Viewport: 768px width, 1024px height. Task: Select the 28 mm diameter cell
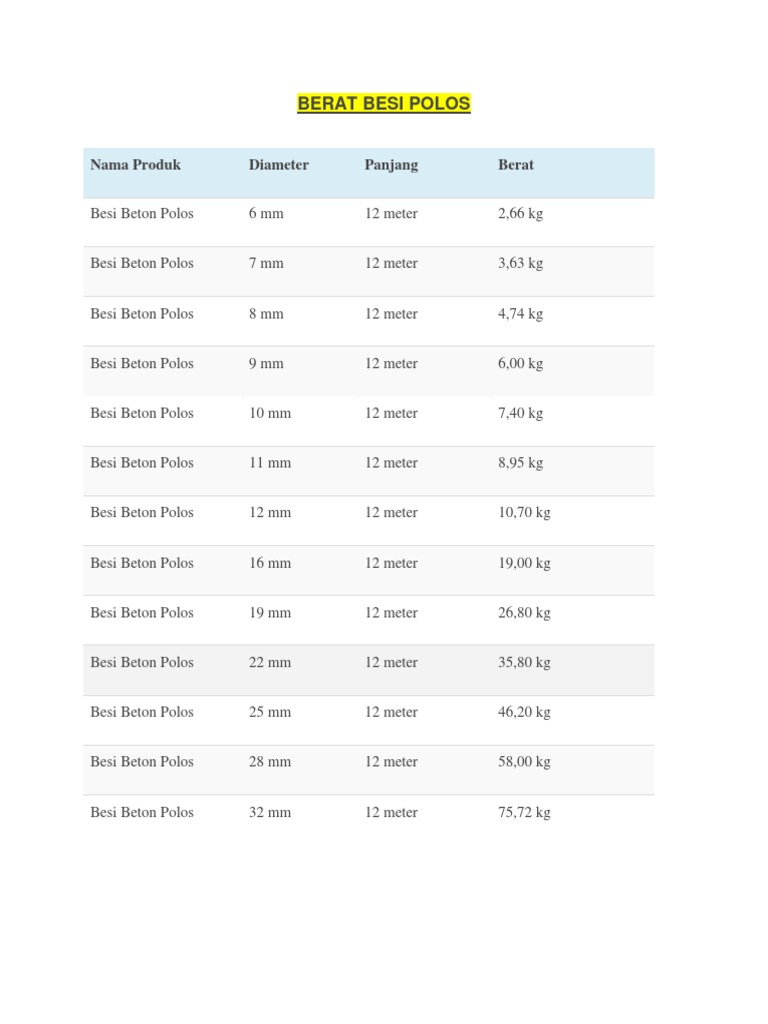[270, 762]
